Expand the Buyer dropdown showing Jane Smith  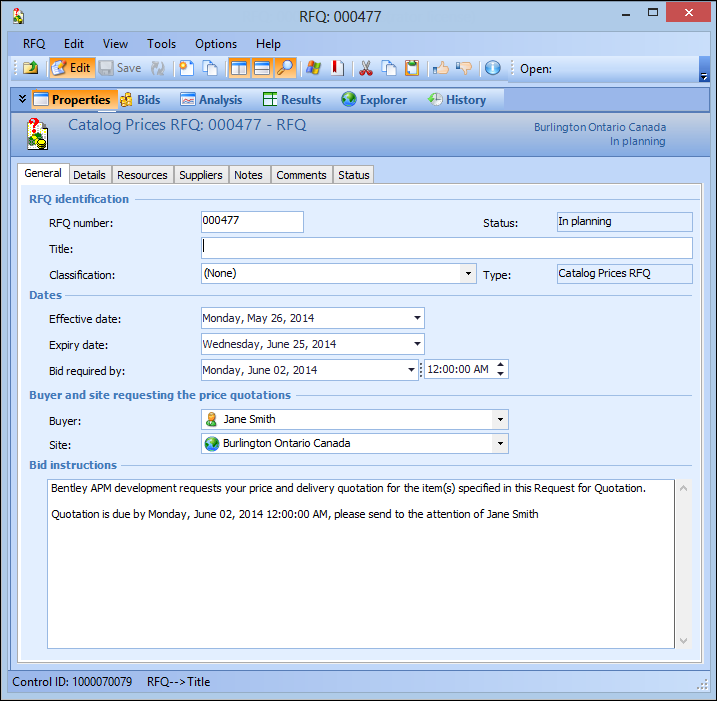(x=500, y=420)
